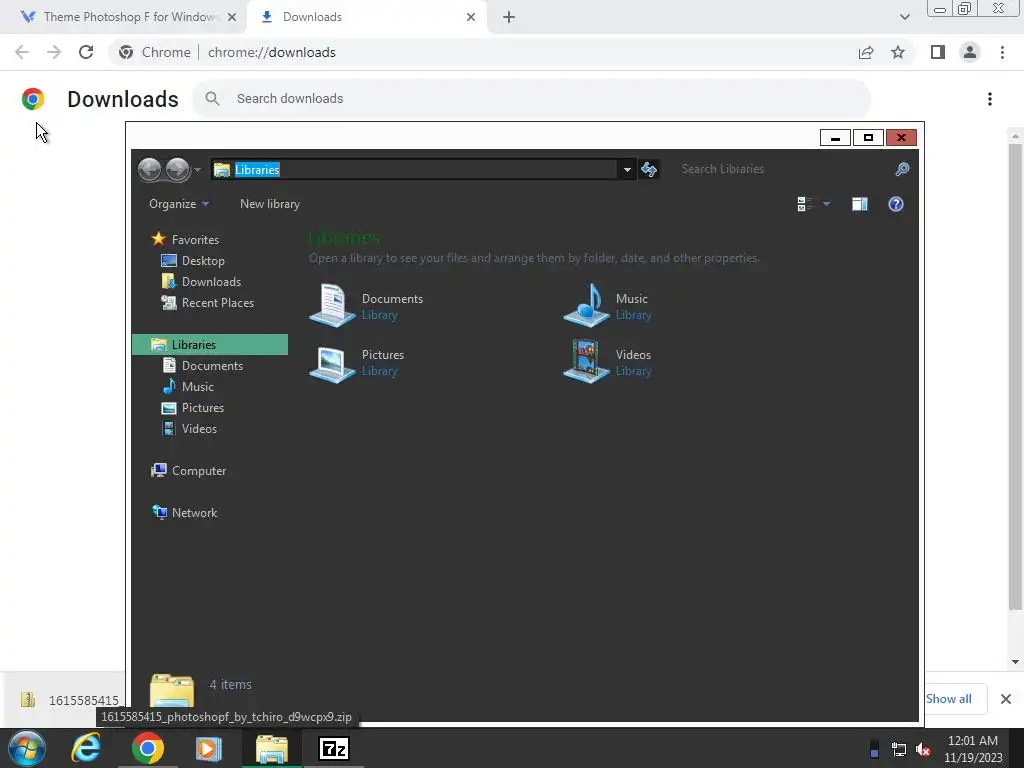Image resolution: width=1024 pixels, height=768 pixels.
Task: Reload the Chrome downloads page
Action: click(86, 52)
